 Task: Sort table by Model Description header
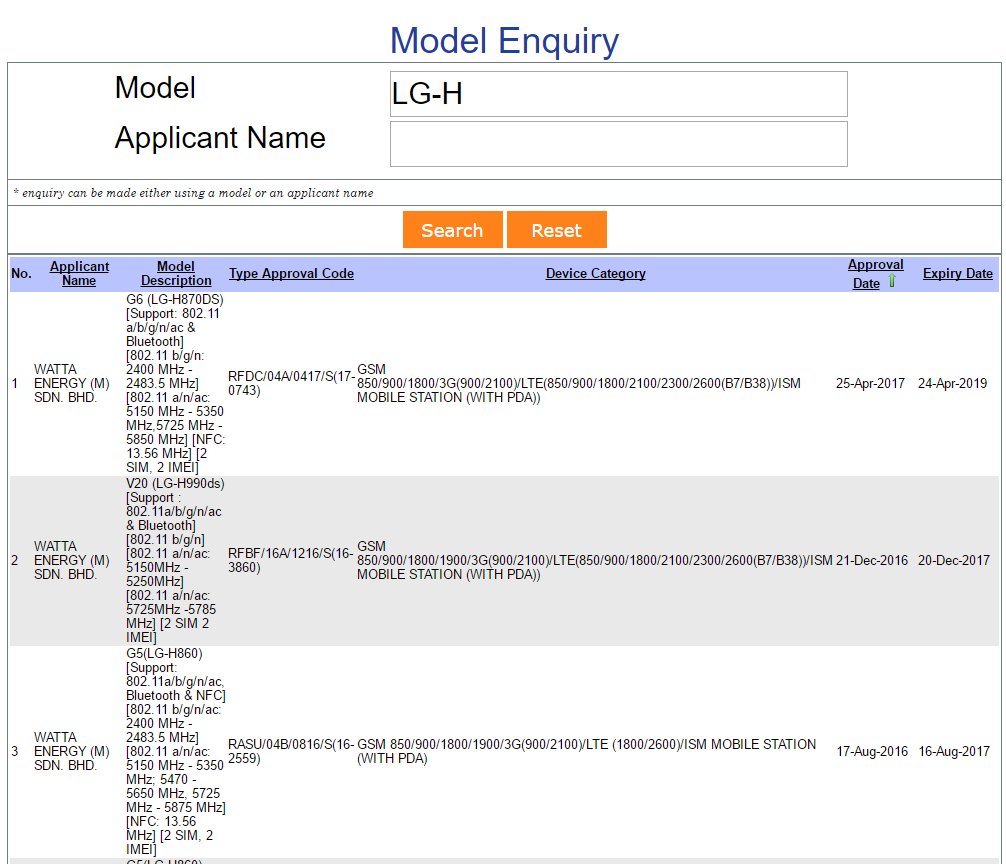(176, 273)
